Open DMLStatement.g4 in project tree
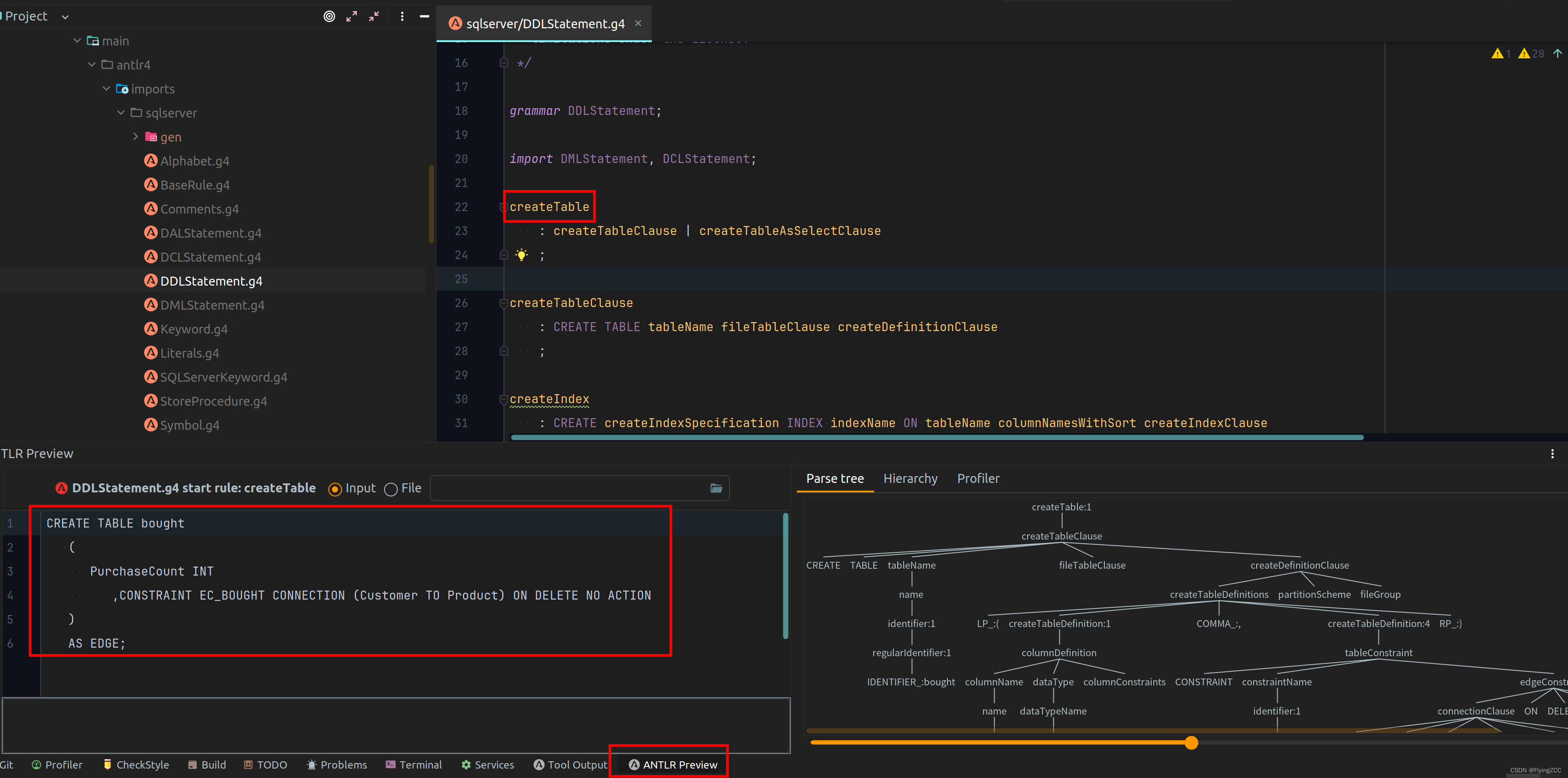This screenshot has height=778, width=1568. point(212,305)
